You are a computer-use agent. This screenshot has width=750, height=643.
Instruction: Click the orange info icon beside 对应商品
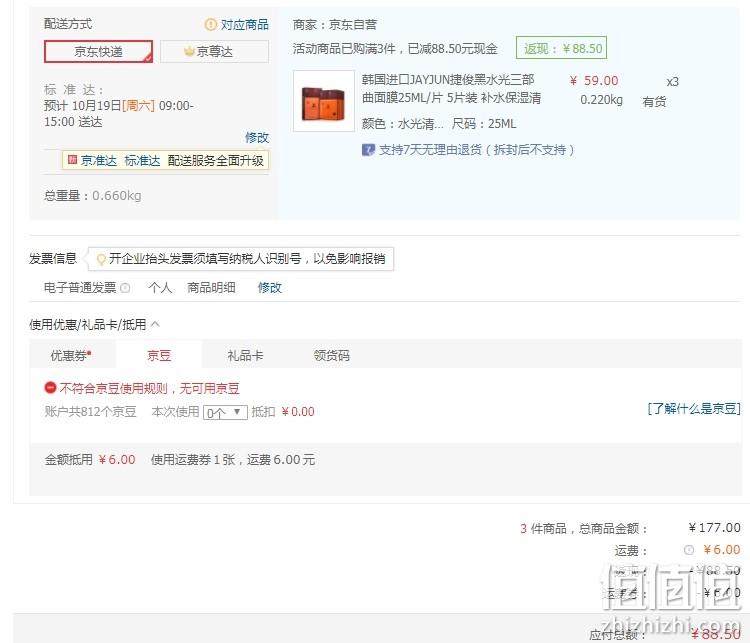point(210,24)
